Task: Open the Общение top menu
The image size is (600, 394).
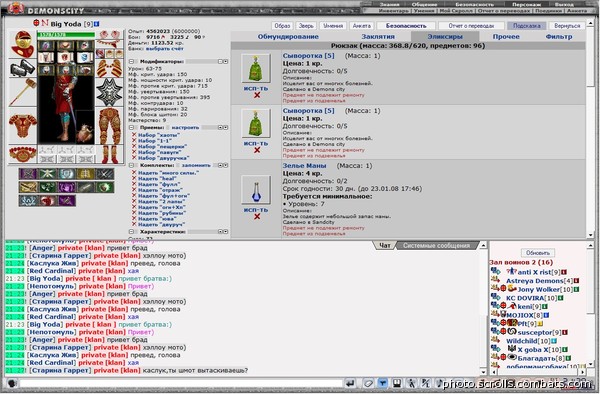Action: pos(424,4)
